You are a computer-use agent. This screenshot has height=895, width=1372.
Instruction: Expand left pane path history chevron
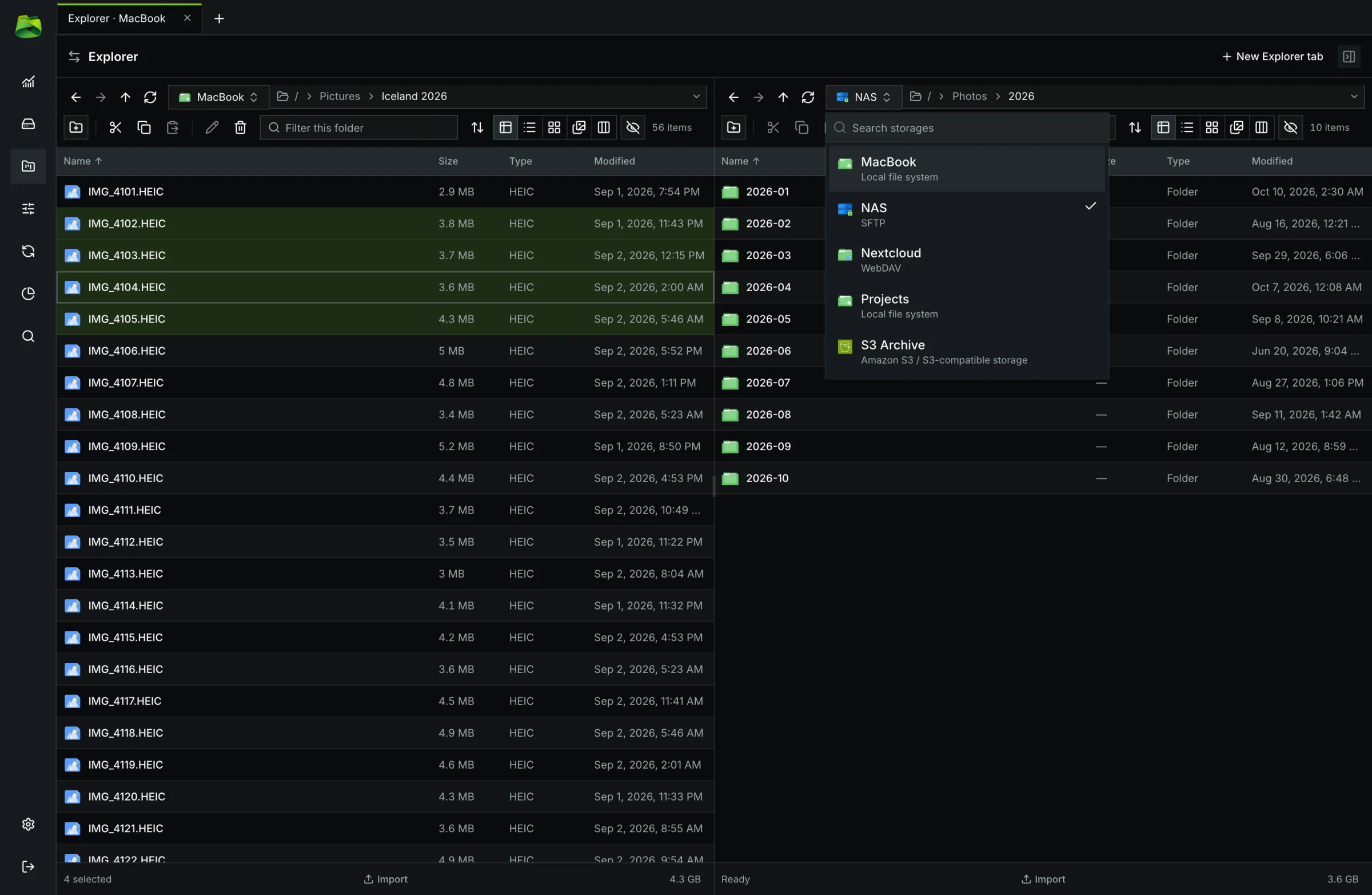[696, 96]
